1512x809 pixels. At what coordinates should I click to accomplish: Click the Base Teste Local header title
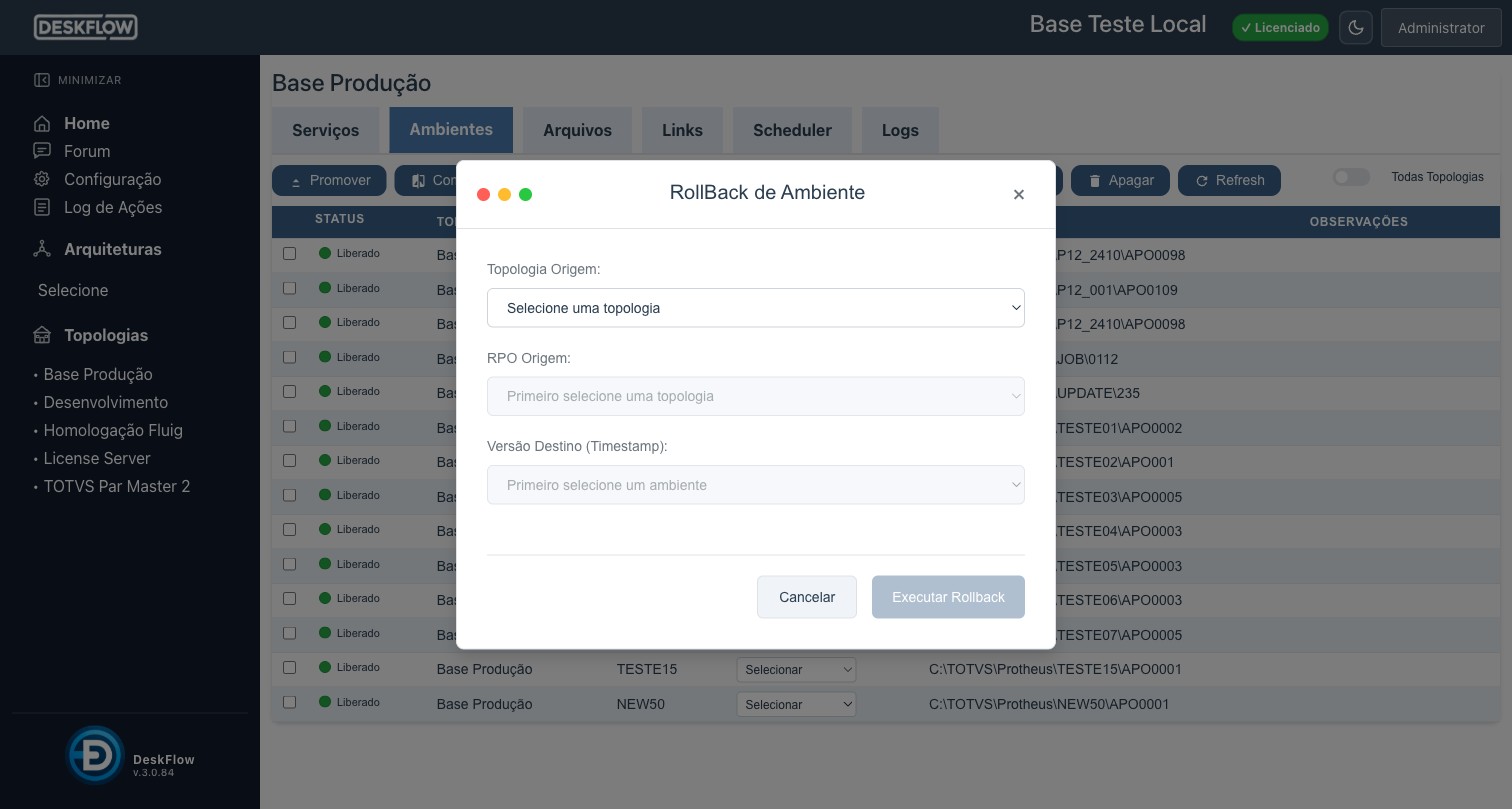1118,24
